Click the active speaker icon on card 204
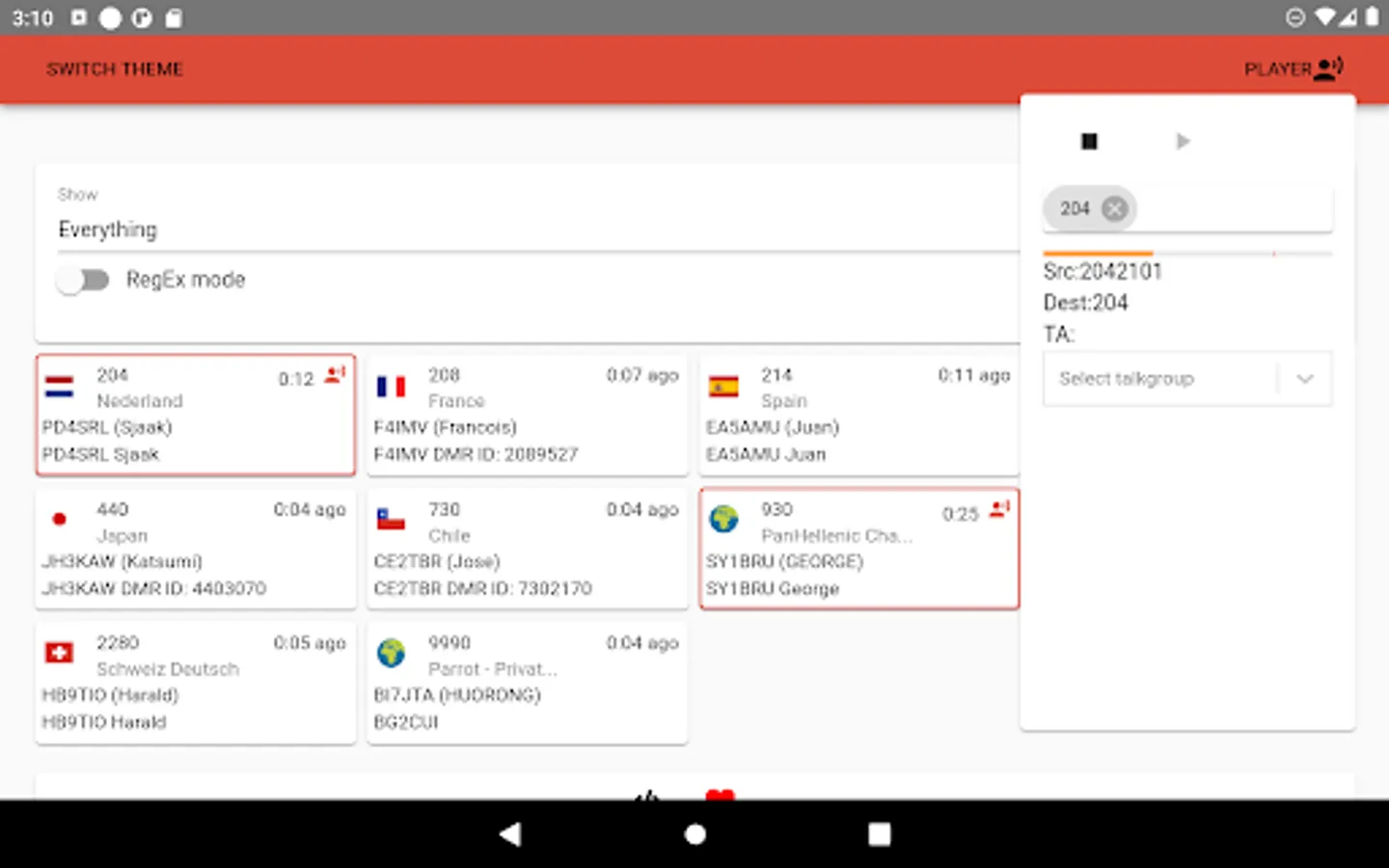Screen dimensions: 1389x868 (x=335, y=374)
